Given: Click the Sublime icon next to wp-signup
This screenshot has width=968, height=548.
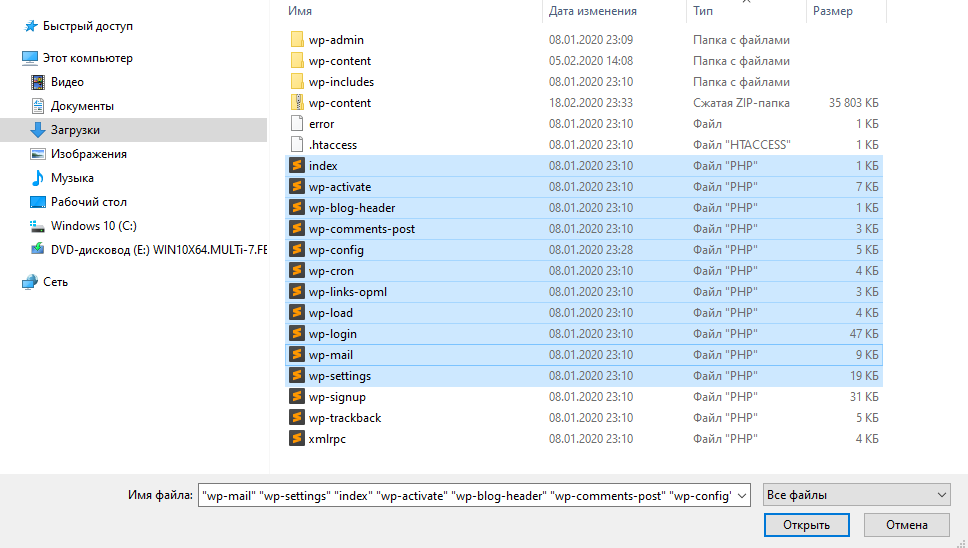Looking at the screenshot, I should point(297,397).
